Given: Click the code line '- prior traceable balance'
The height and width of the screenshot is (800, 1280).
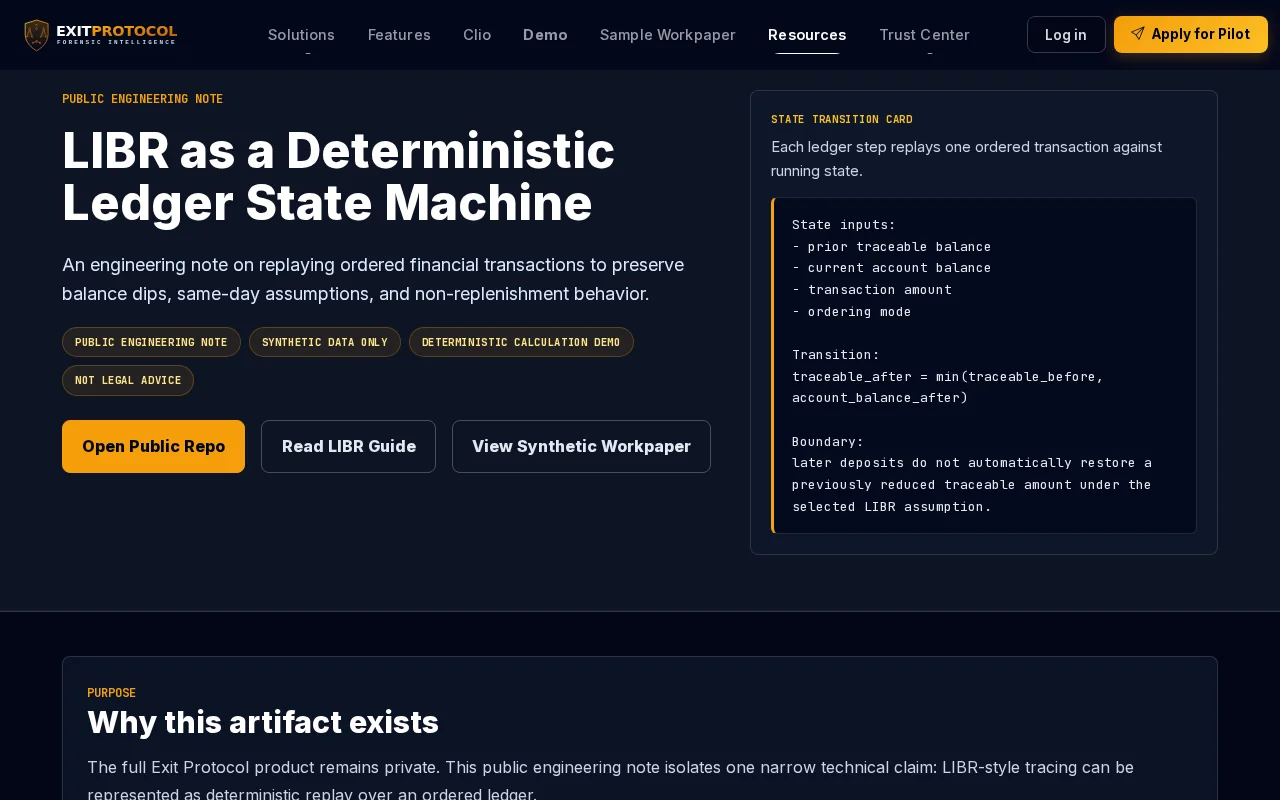Looking at the screenshot, I should 892,246.
